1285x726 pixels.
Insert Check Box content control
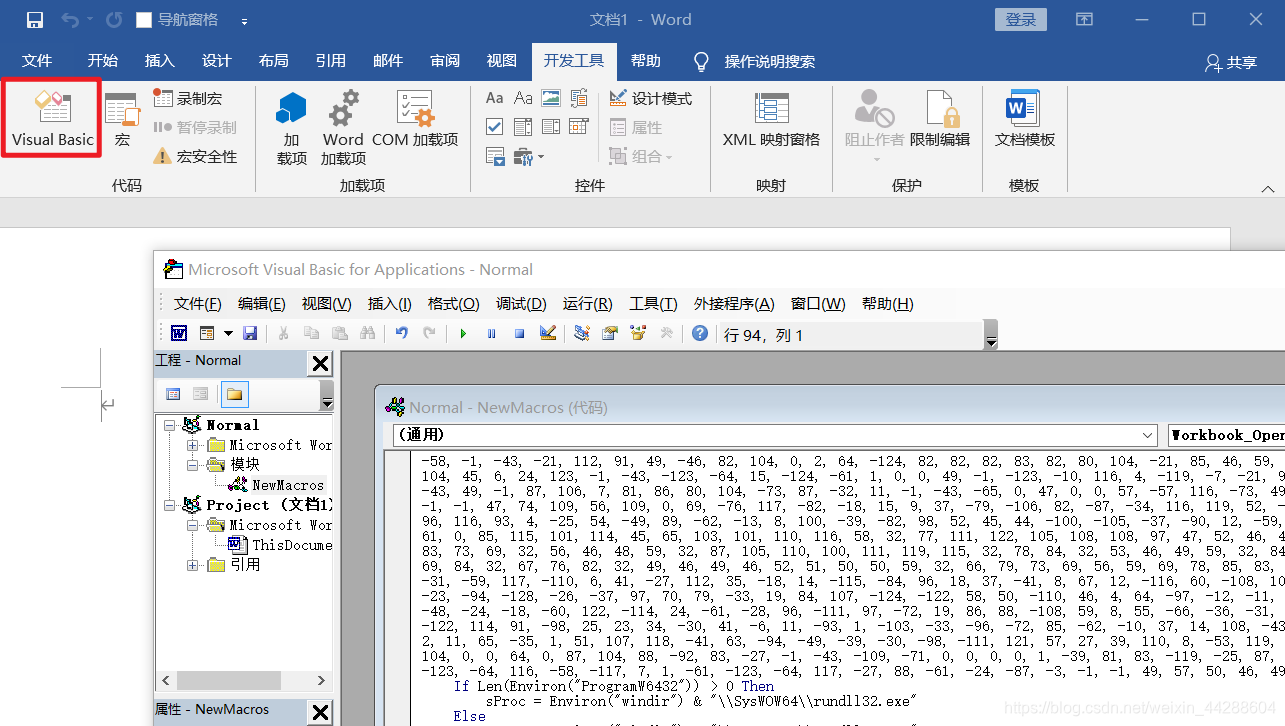click(x=494, y=127)
